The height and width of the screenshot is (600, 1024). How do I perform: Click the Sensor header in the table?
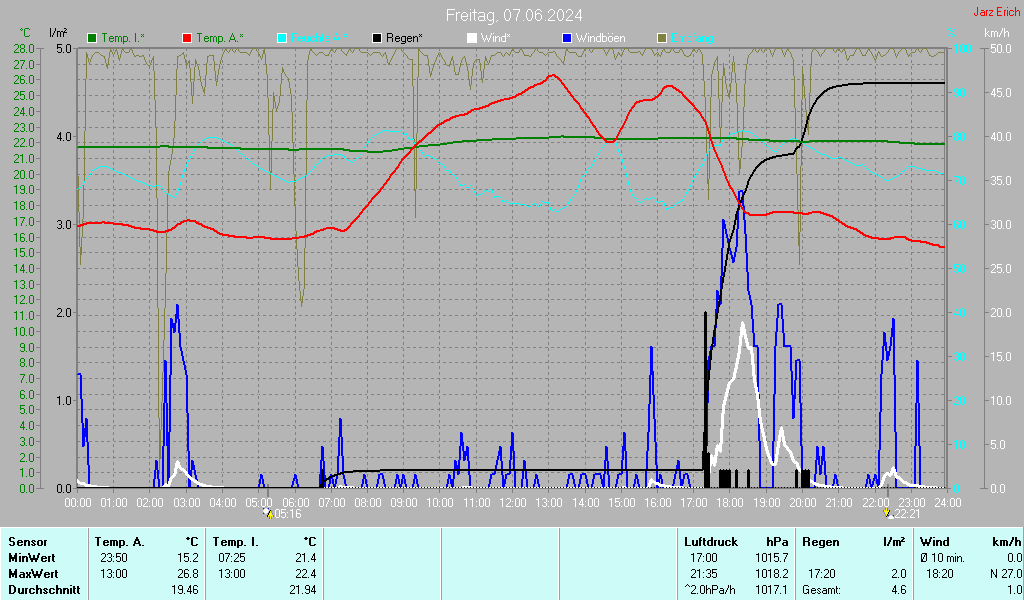[27, 542]
